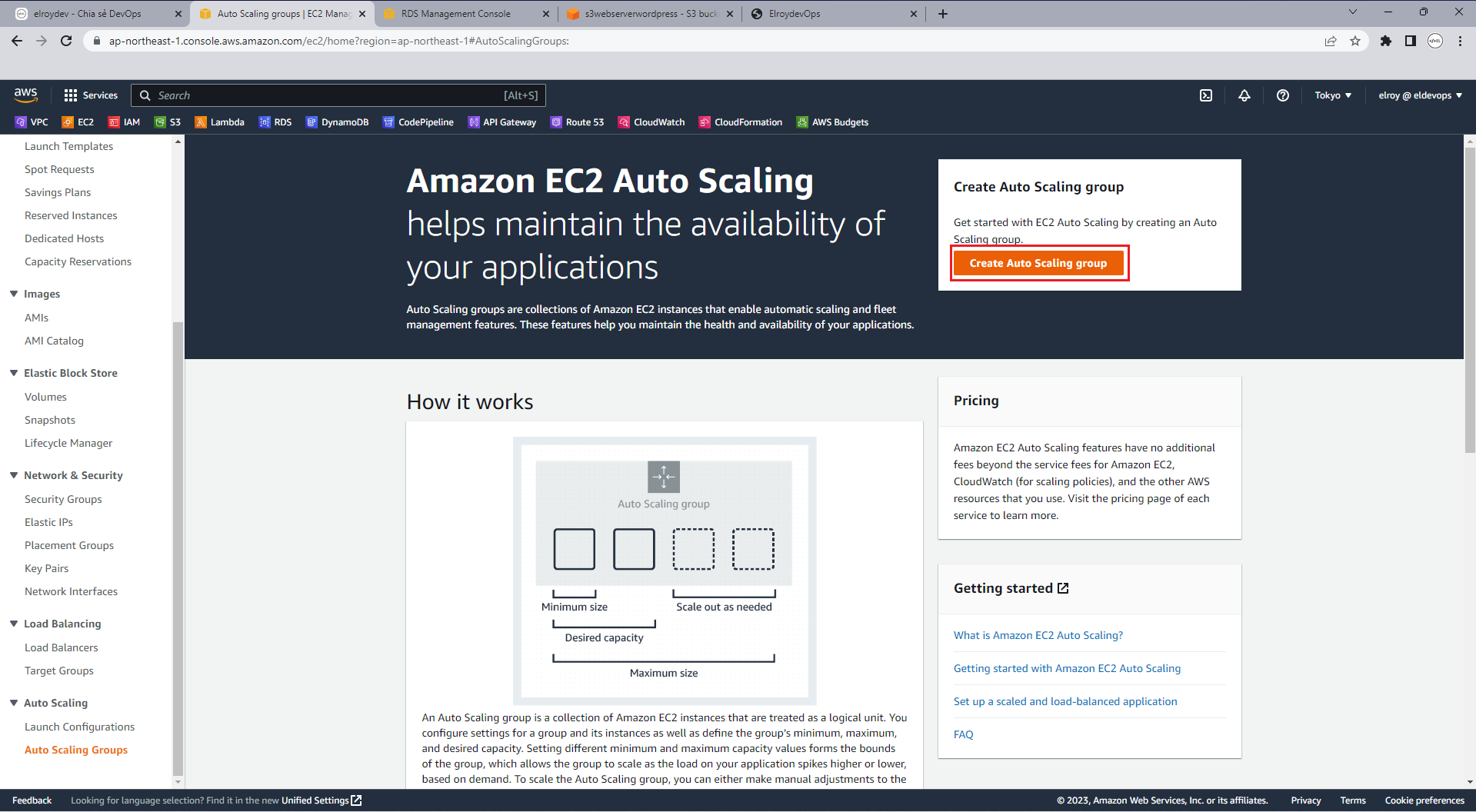Open the FAQ link

(964, 734)
